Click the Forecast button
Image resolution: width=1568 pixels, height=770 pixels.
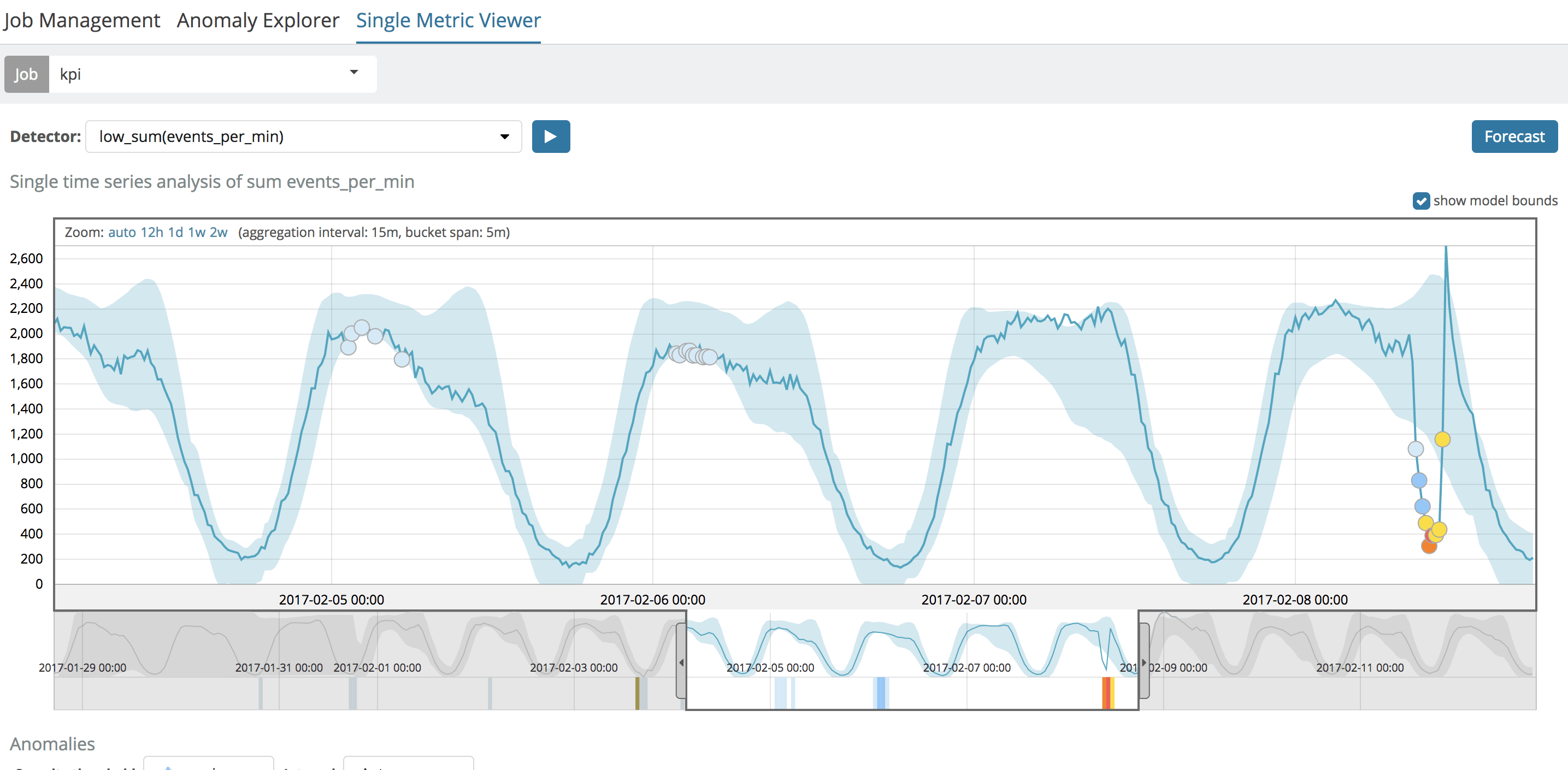pos(1514,136)
